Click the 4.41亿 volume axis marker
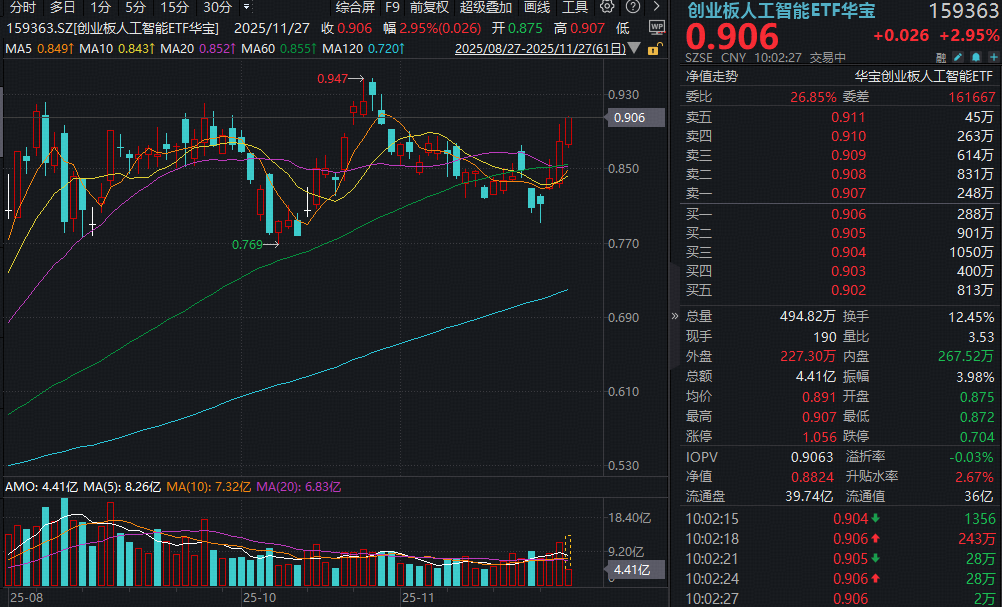Image resolution: width=1002 pixels, height=607 pixels. (631, 569)
